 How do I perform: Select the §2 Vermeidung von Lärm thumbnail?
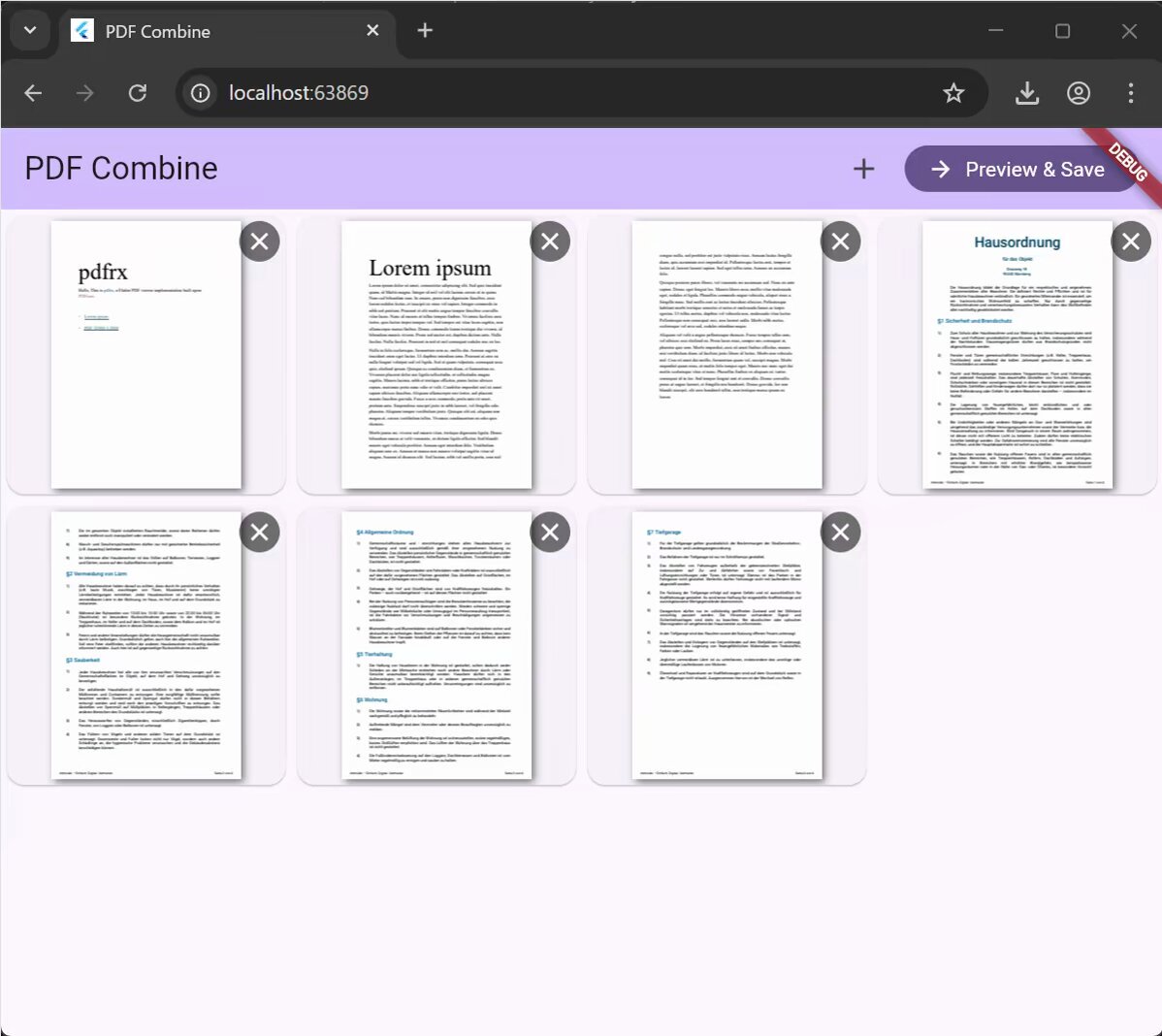(146, 645)
